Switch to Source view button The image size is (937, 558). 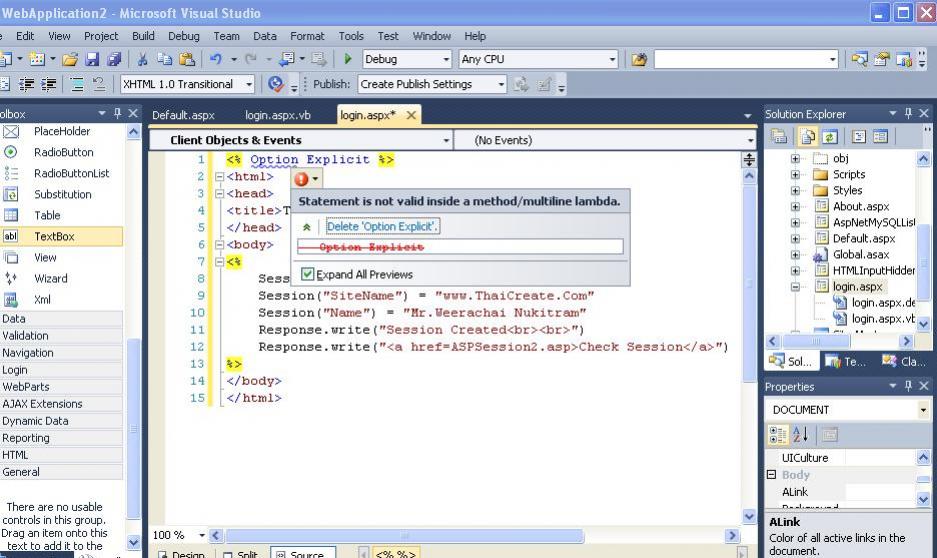[x=302, y=554]
